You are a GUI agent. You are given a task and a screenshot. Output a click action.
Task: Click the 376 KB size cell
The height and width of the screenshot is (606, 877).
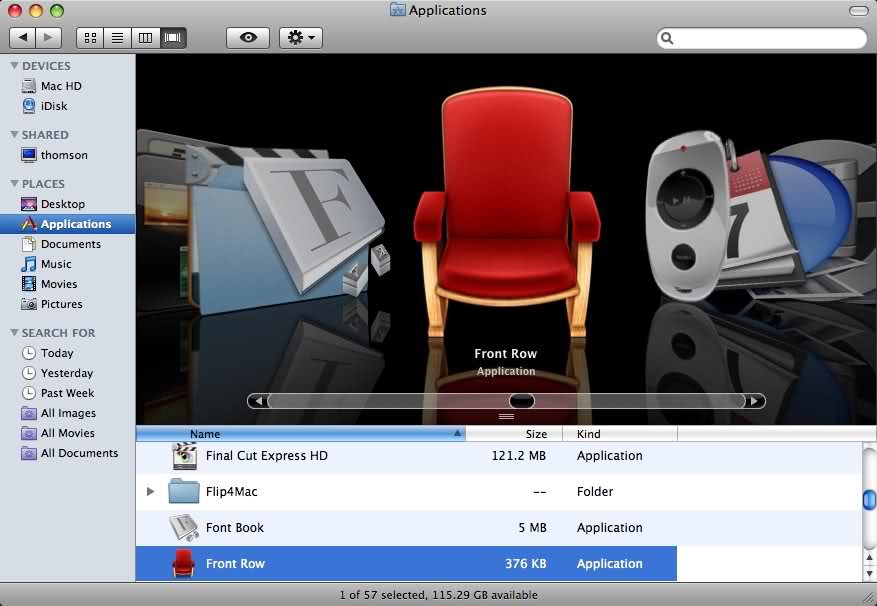pyautogui.click(x=526, y=563)
